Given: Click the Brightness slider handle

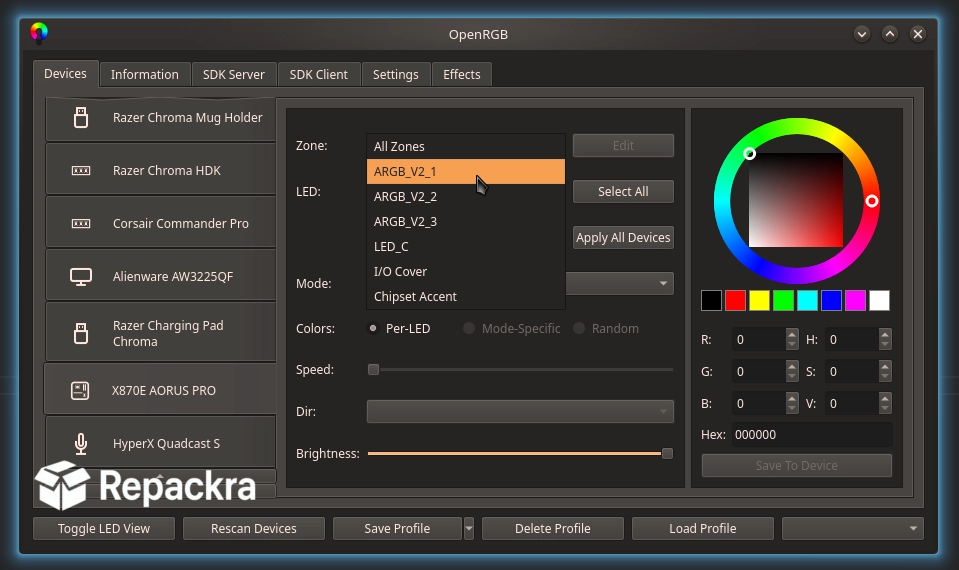Looking at the screenshot, I should [667, 453].
